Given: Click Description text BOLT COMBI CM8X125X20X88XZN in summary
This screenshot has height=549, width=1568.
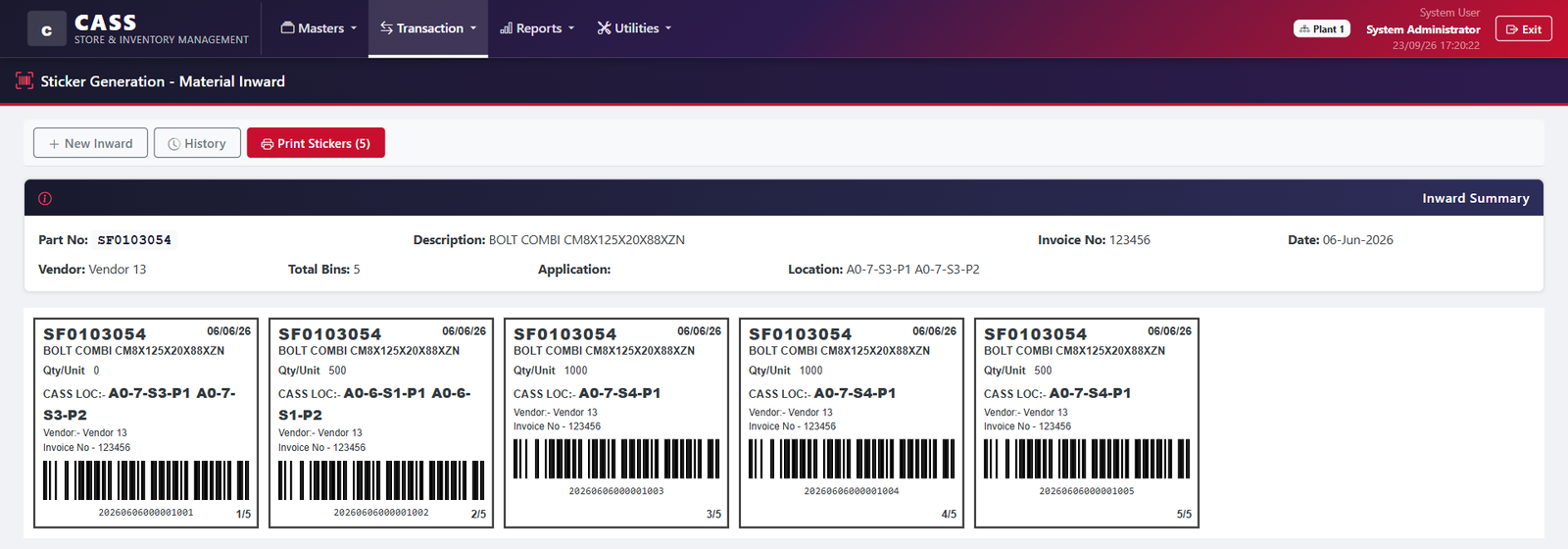Looking at the screenshot, I should tap(587, 240).
